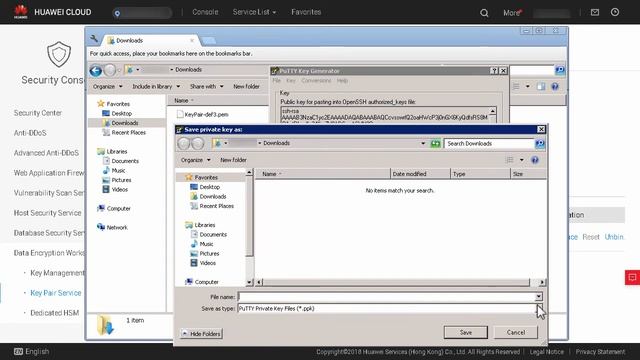Select KeyPair-def3.pem file

(202, 115)
